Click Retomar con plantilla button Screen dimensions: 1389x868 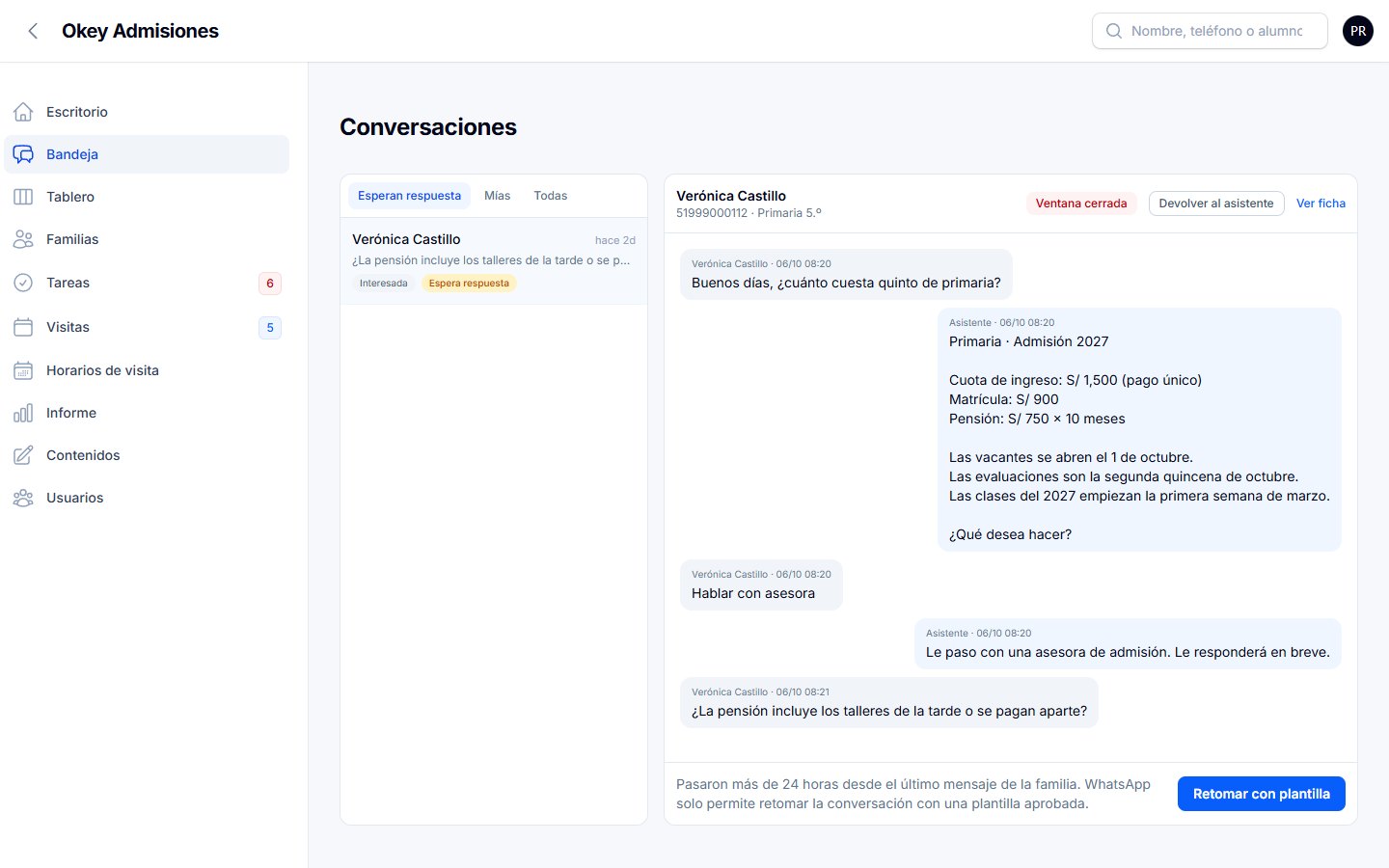click(x=1262, y=794)
